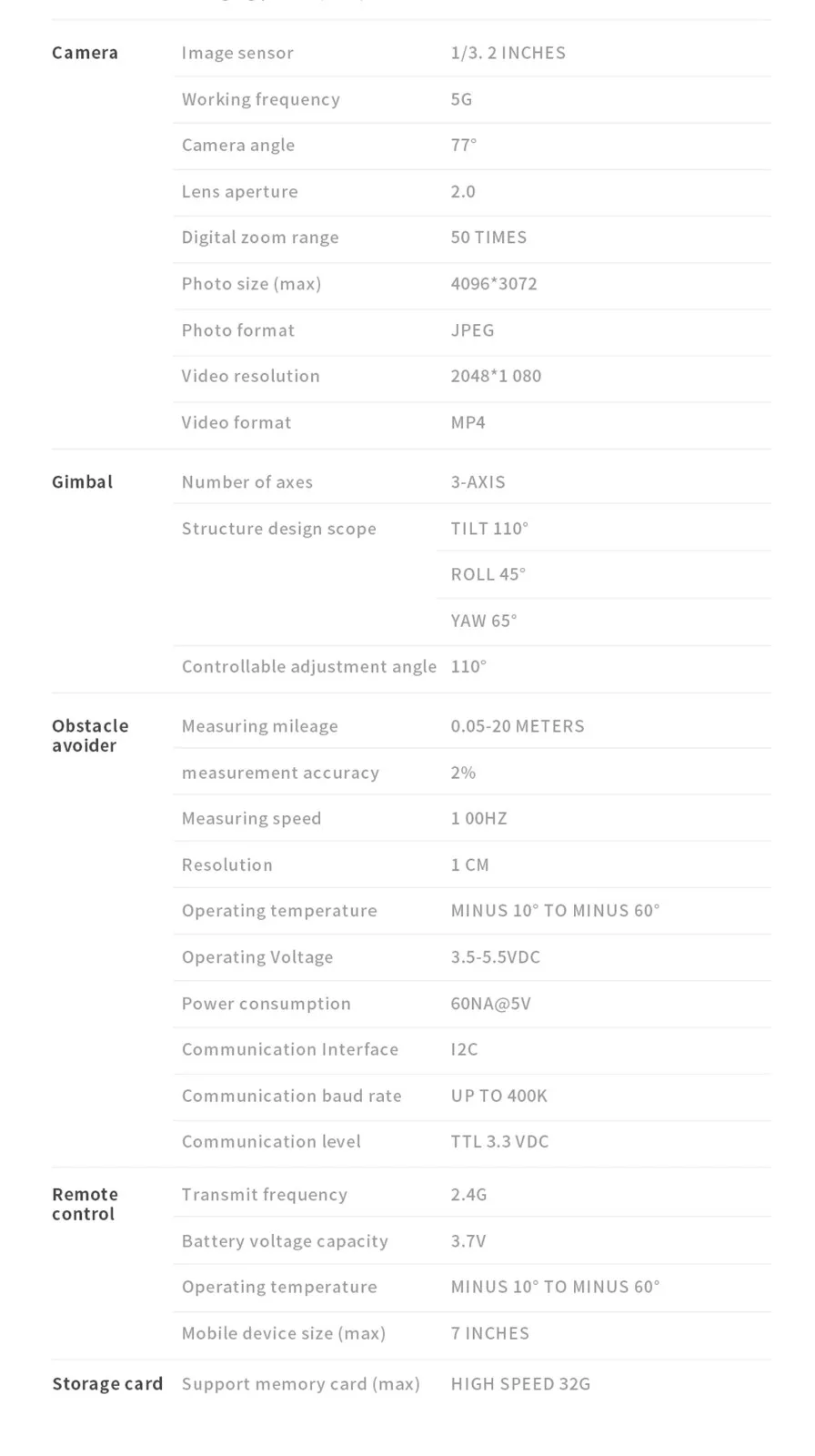Select the ROLL 45° value
815x1456 pixels.
(x=488, y=574)
